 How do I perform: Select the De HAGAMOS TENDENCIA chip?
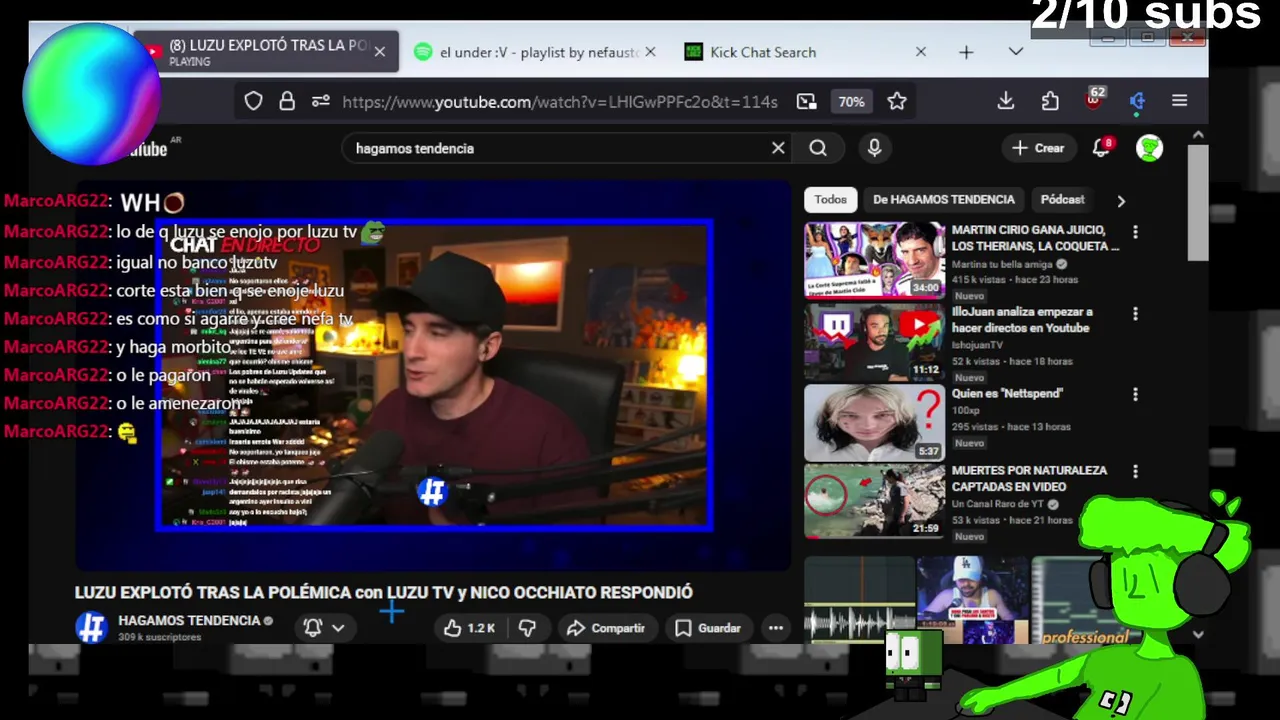click(x=943, y=199)
